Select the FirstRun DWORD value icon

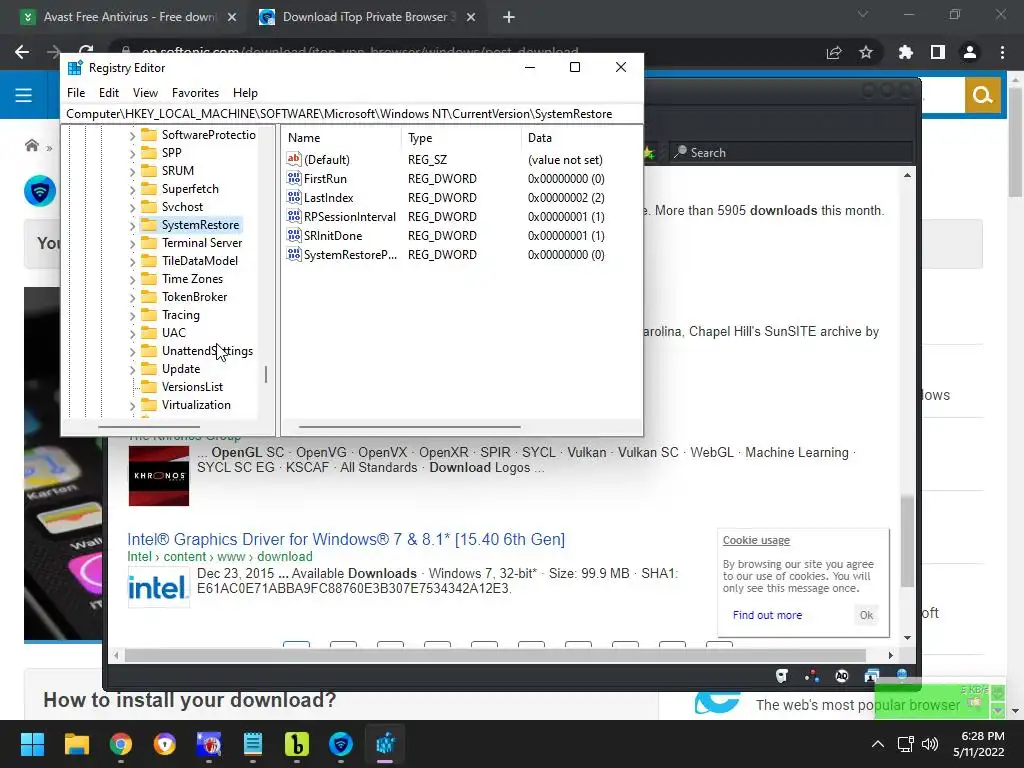[x=294, y=178]
